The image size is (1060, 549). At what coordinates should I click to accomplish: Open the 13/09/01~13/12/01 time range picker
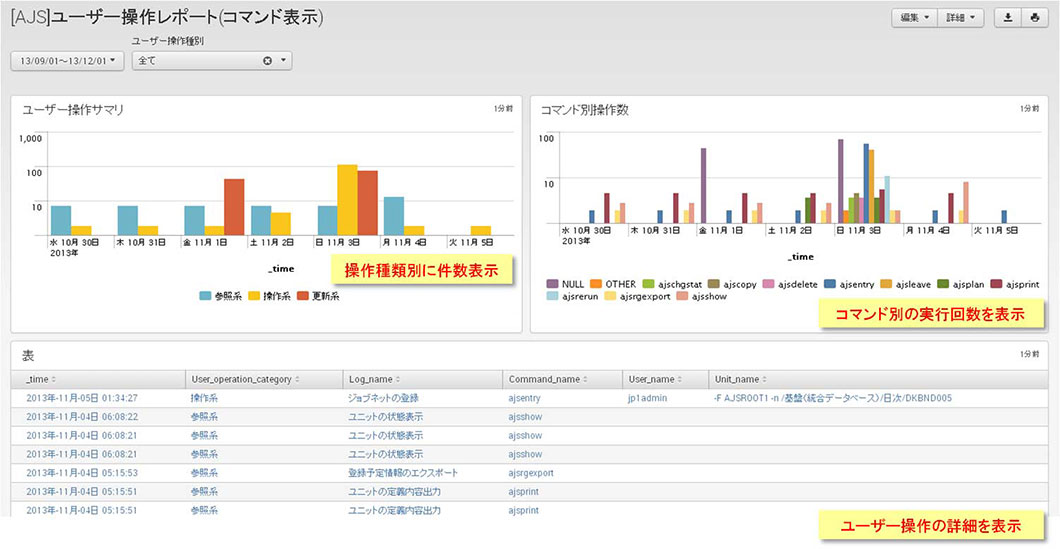pos(67,61)
